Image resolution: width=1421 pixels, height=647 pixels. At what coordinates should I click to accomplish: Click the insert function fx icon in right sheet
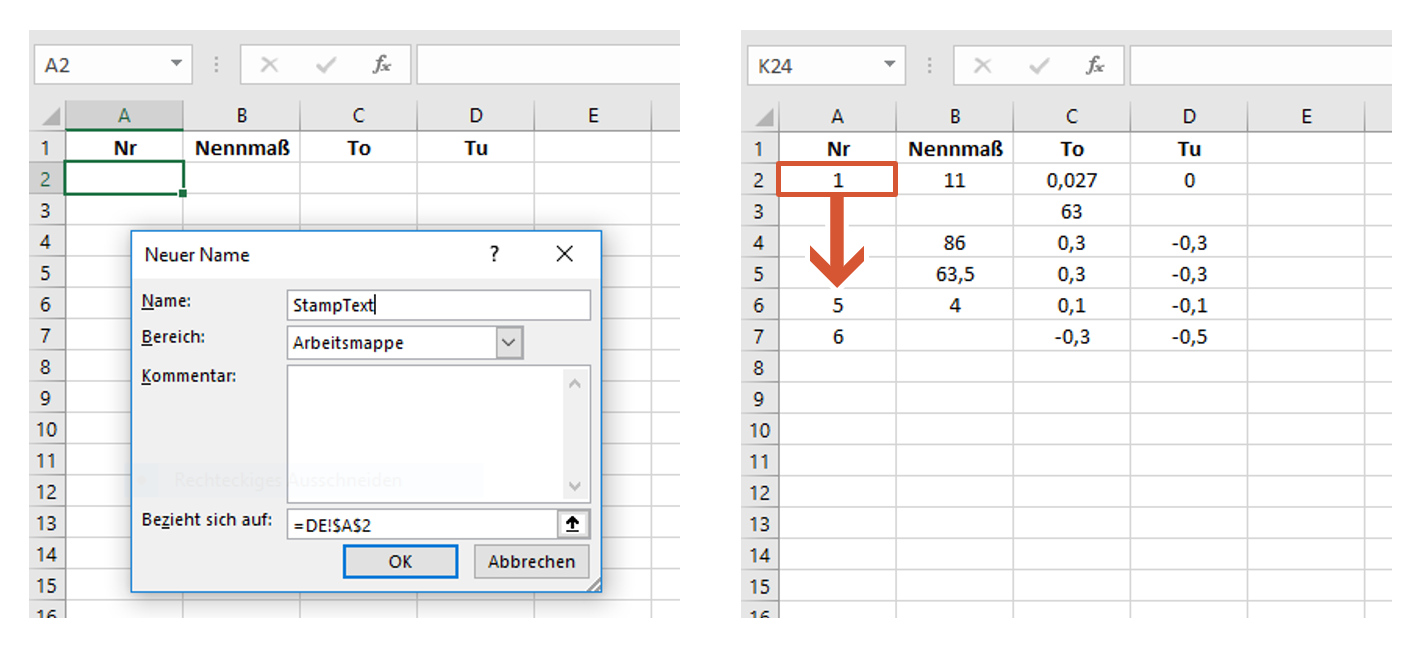1095,65
